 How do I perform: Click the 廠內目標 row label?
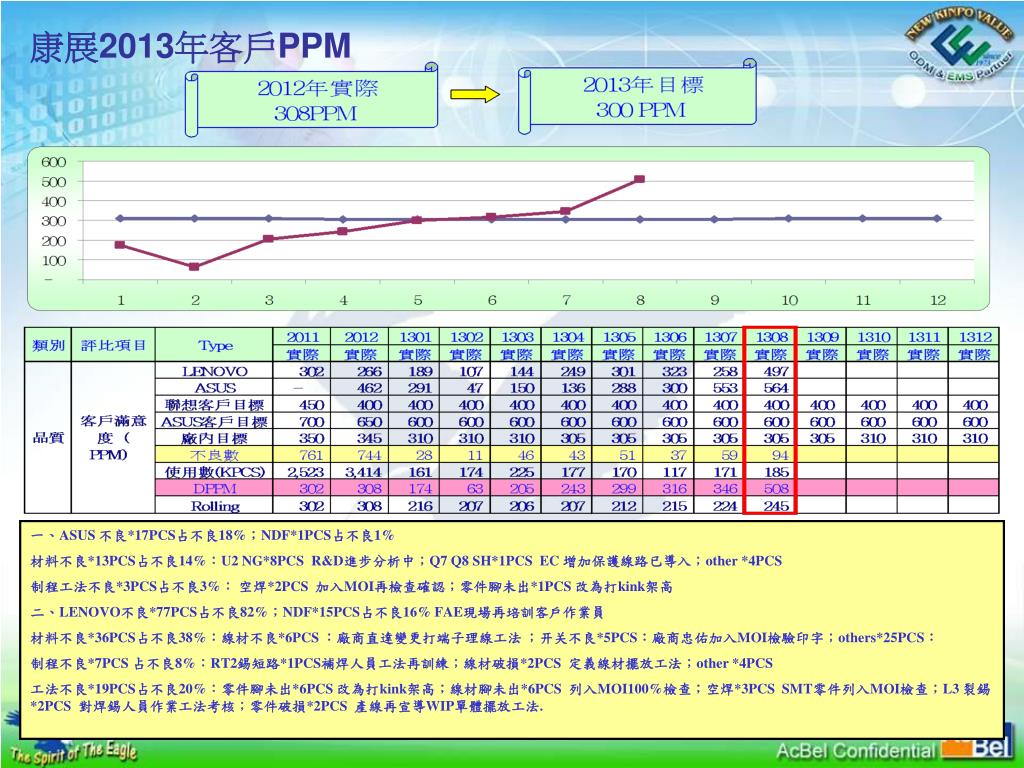click(214, 438)
